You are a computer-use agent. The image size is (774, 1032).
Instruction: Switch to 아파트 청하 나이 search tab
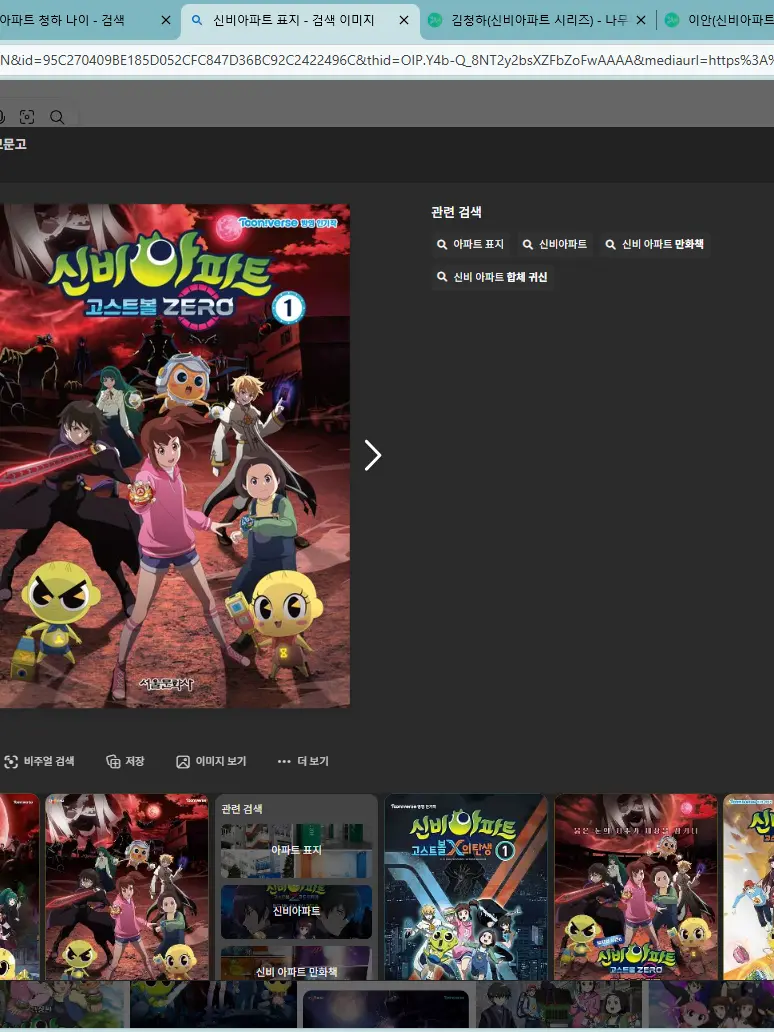[x=70, y=20]
